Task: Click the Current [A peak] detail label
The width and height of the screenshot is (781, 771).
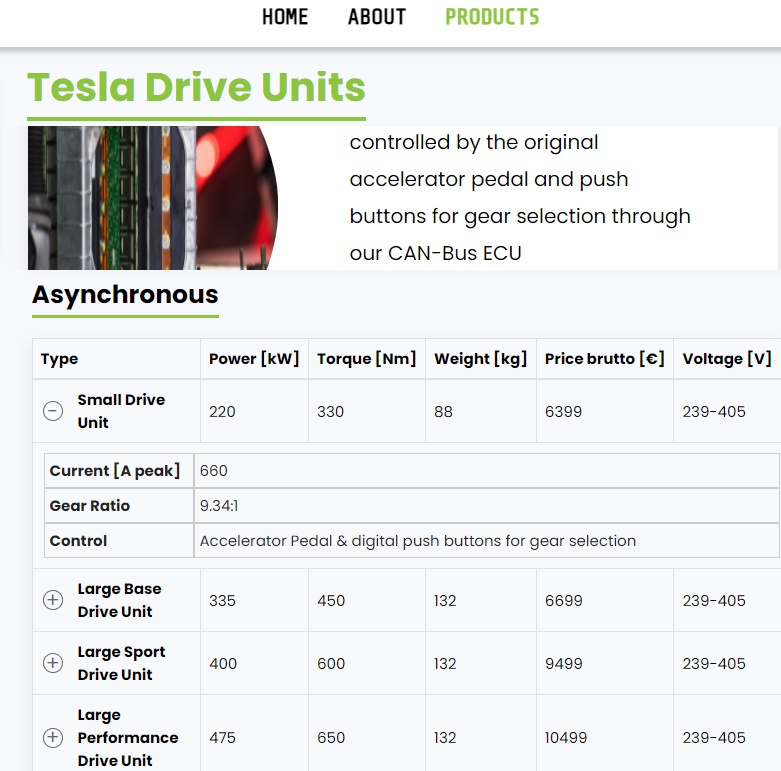Action: point(115,471)
